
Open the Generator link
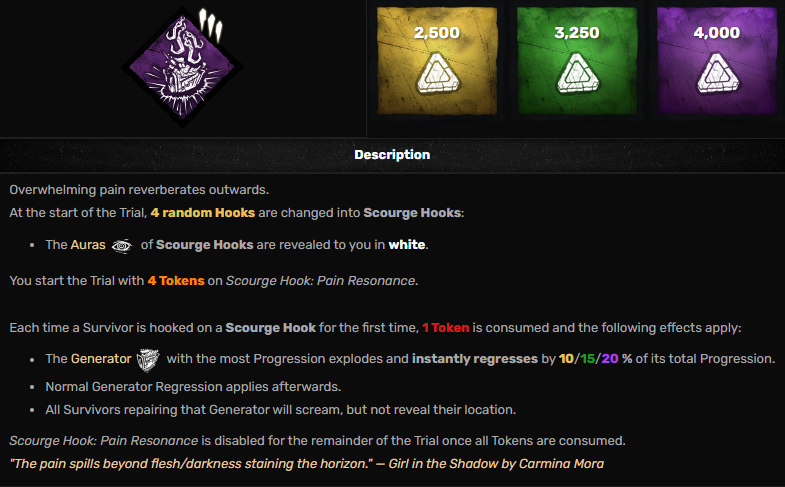(x=101, y=358)
